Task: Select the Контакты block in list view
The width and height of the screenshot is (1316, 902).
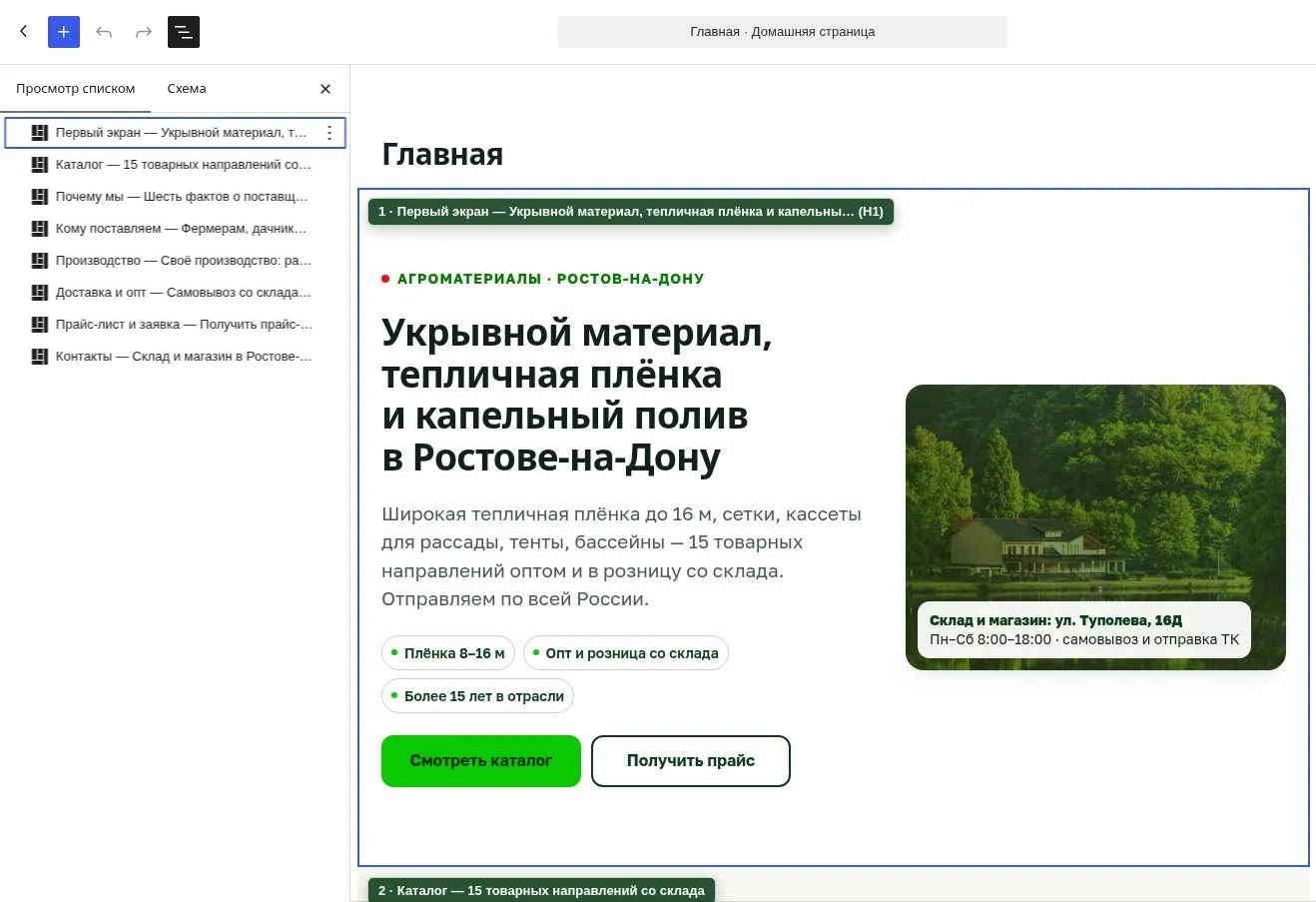Action: coord(176,357)
